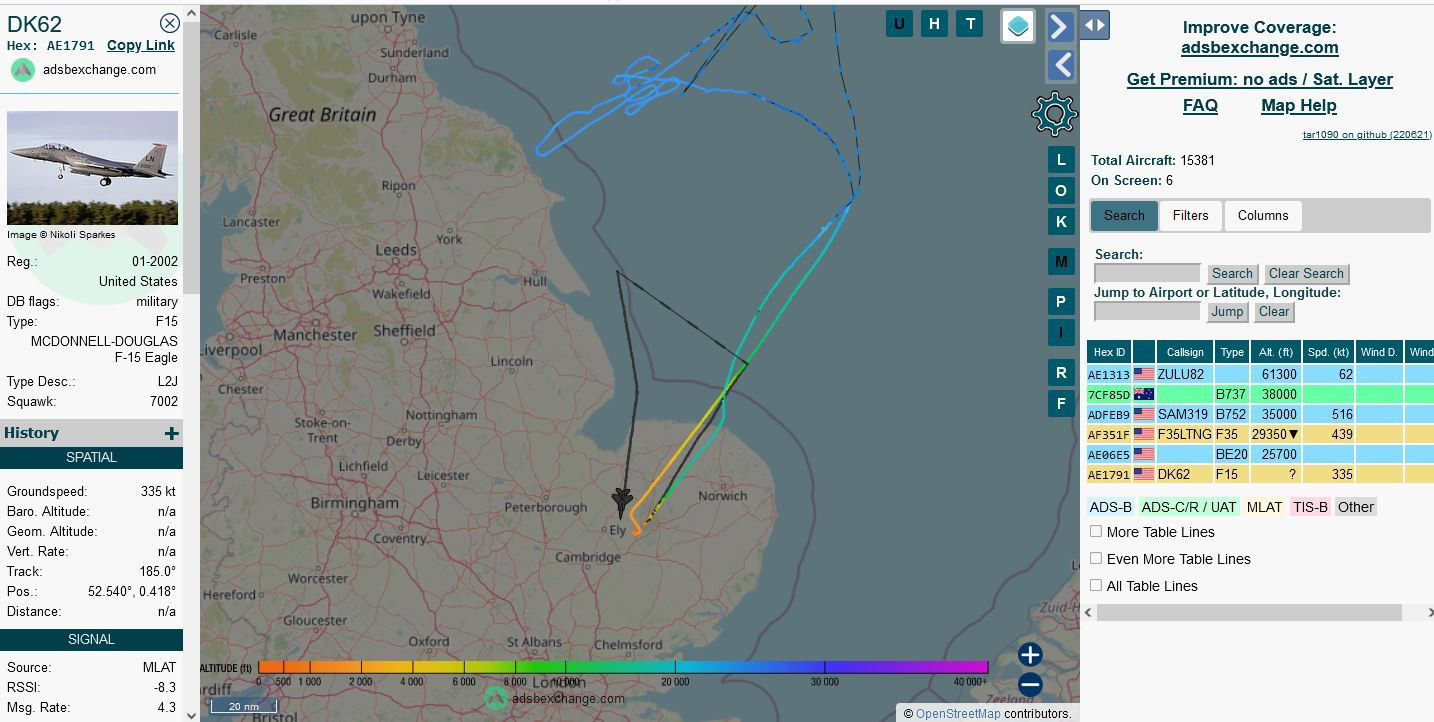This screenshot has width=1434, height=722.
Task: Toggle the U map button
Action: click(899, 25)
